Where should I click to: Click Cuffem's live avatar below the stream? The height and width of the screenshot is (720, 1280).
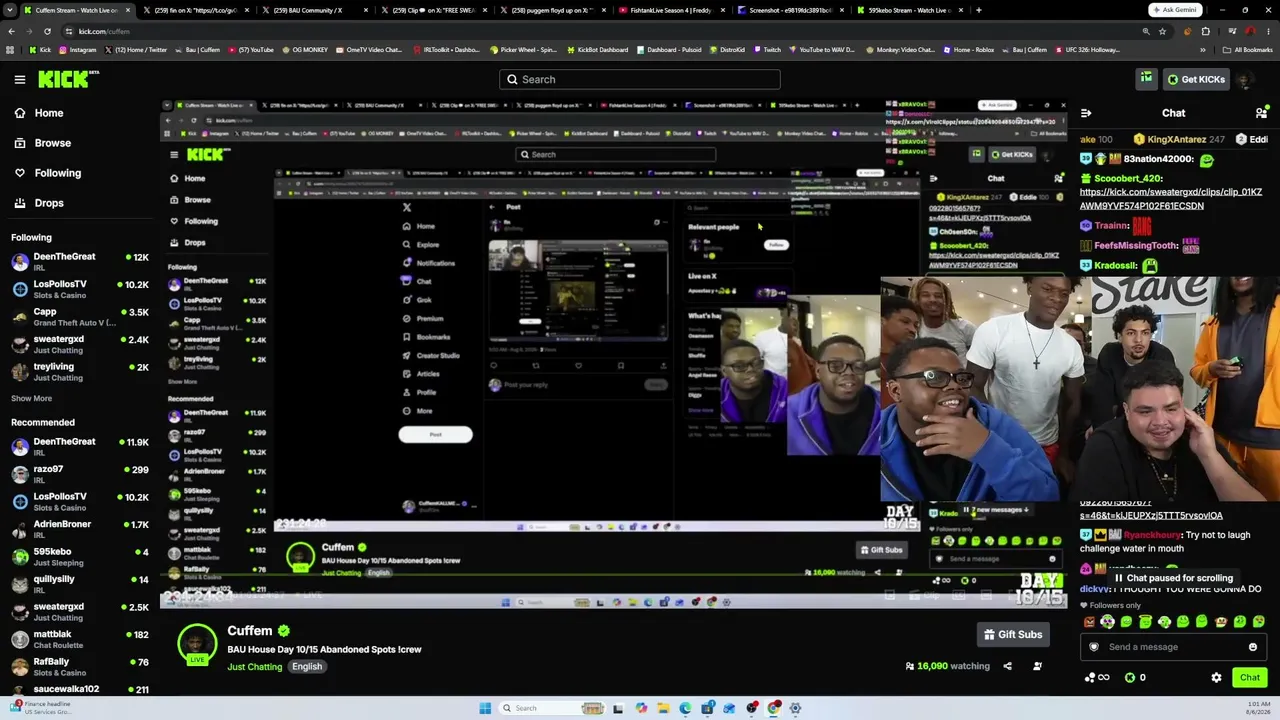pyautogui.click(x=197, y=644)
